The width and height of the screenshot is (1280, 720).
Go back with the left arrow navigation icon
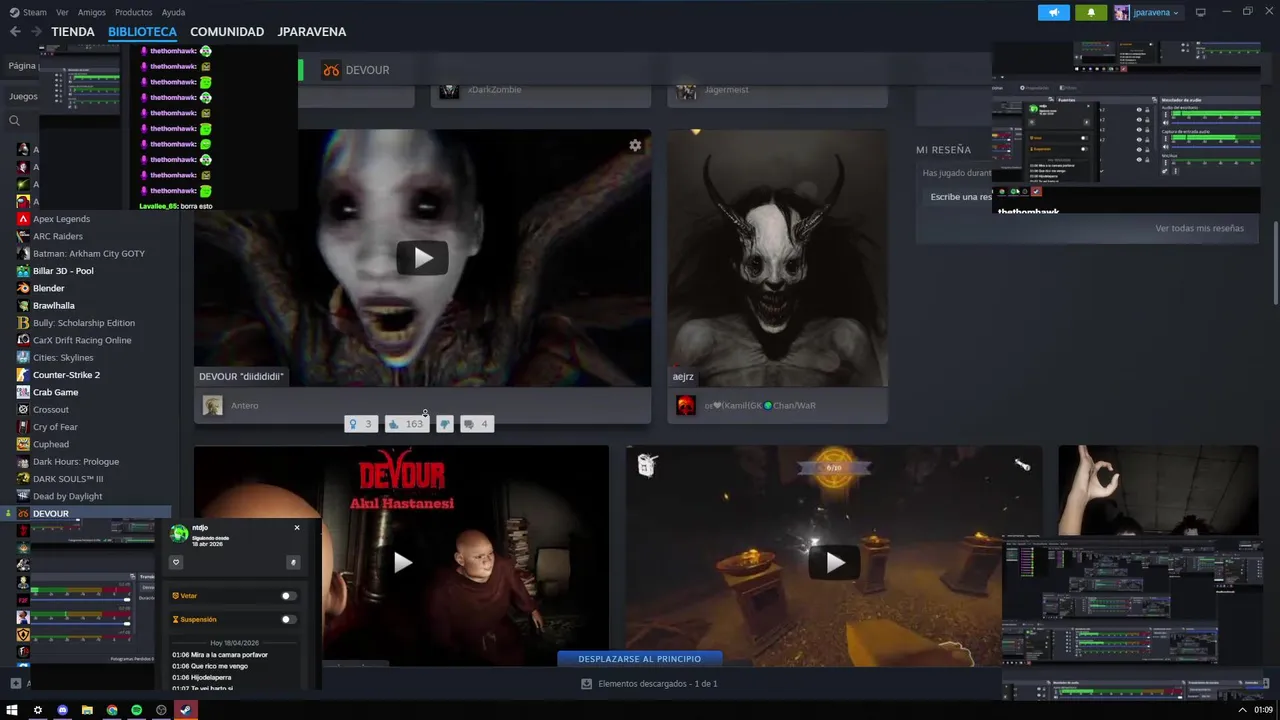pos(15,32)
